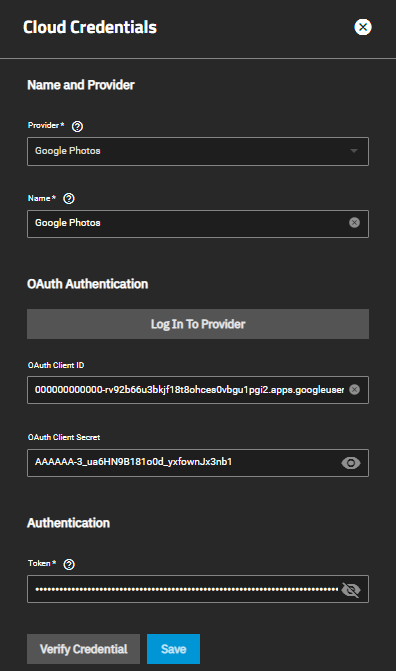This screenshot has width=396, height=671.
Task: Clear the OAuth Client ID field
Action: 354,389
